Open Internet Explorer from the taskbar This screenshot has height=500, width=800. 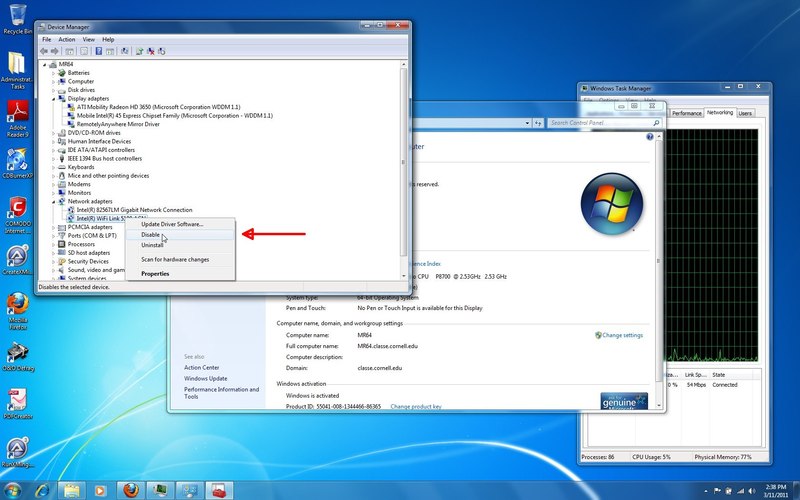(42, 491)
